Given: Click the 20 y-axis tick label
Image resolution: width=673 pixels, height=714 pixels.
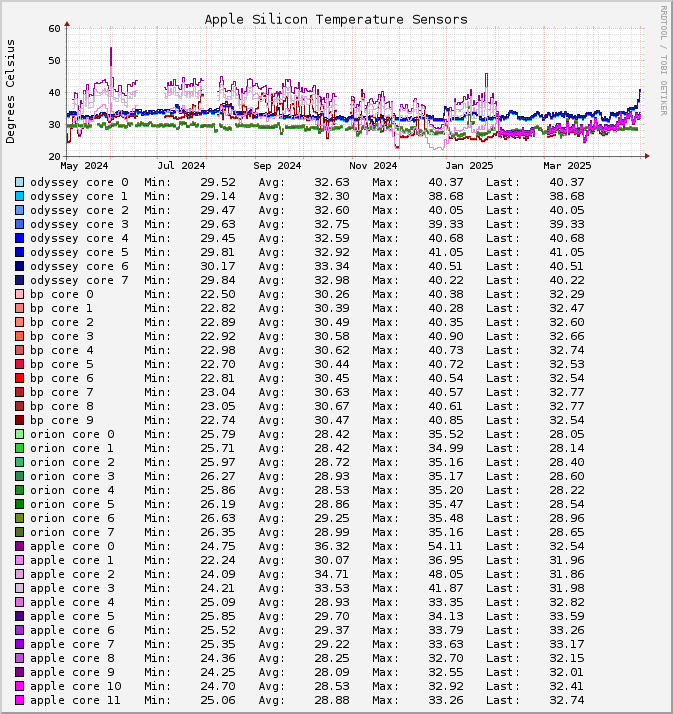Looking at the screenshot, I should click(x=54, y=157).
